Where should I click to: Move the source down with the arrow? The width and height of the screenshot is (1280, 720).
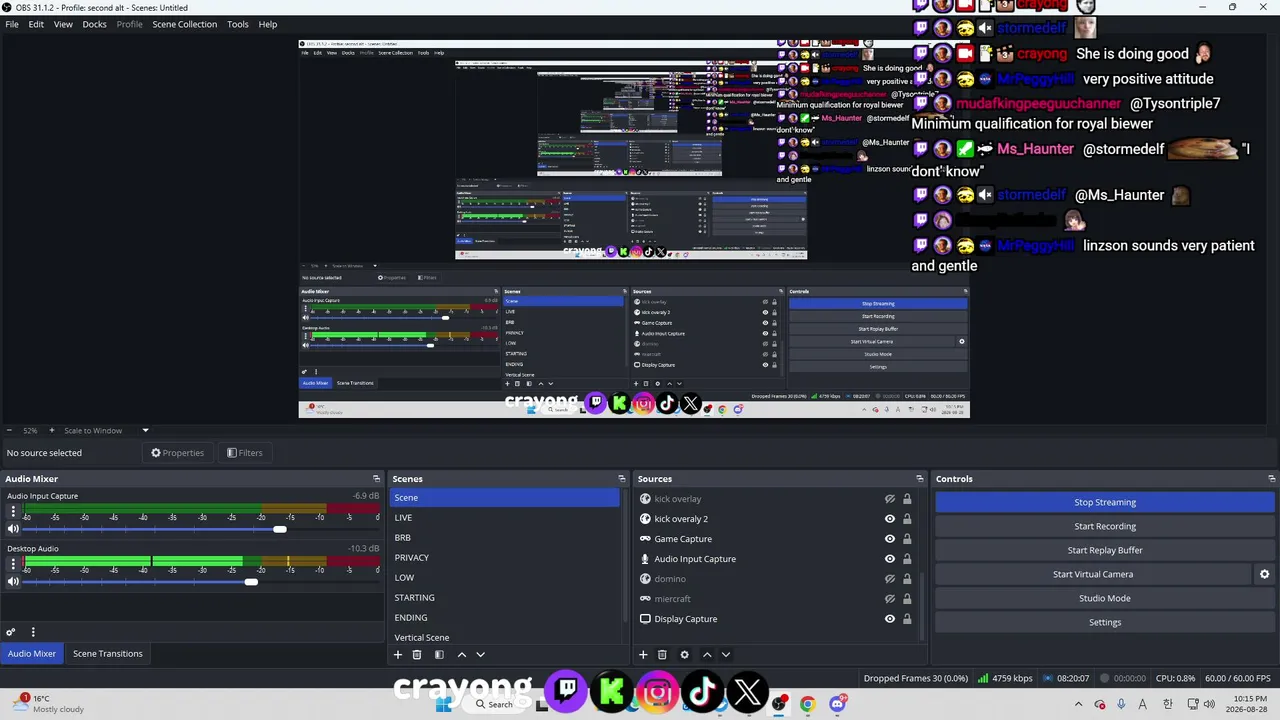coord(726,655)
